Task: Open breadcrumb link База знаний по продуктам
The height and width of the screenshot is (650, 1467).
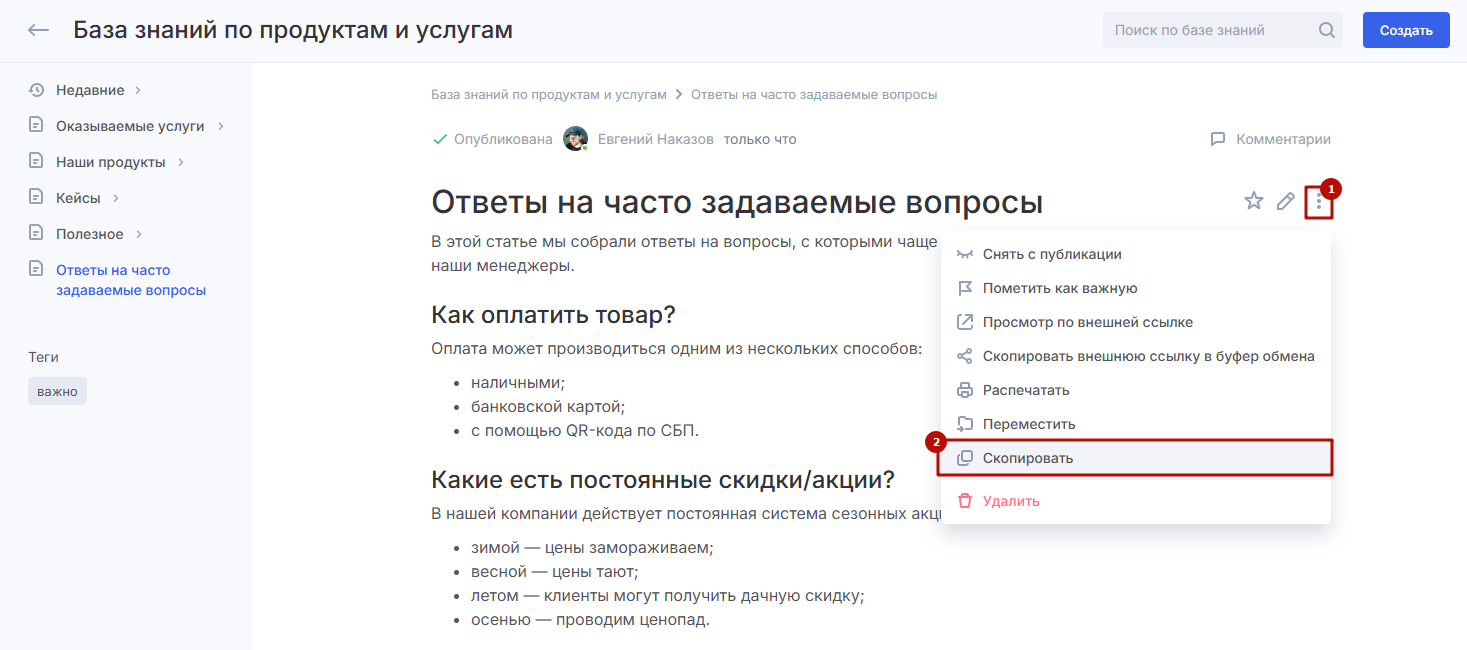Action: pos(548,94)
